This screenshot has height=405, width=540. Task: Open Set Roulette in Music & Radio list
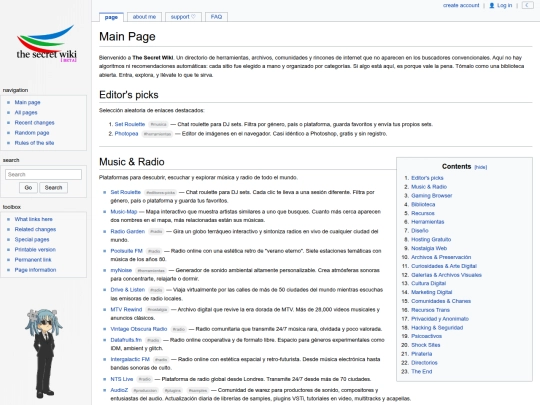[126, 192]
